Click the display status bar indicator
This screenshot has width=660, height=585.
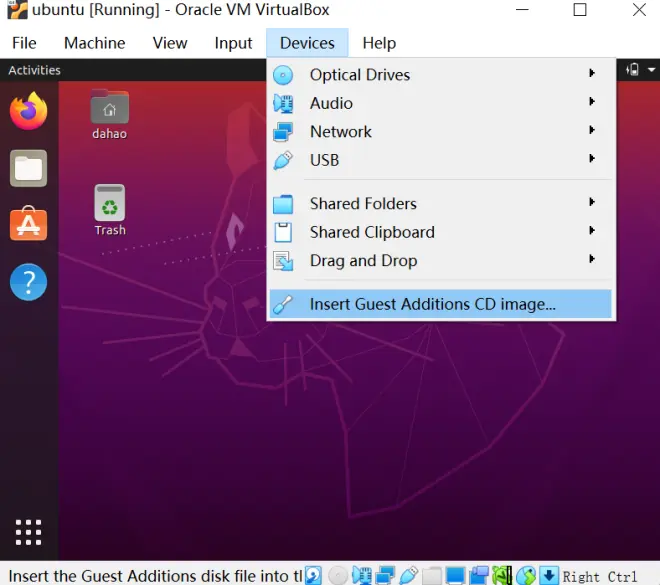pyautogui.click(x=455, y=575)
